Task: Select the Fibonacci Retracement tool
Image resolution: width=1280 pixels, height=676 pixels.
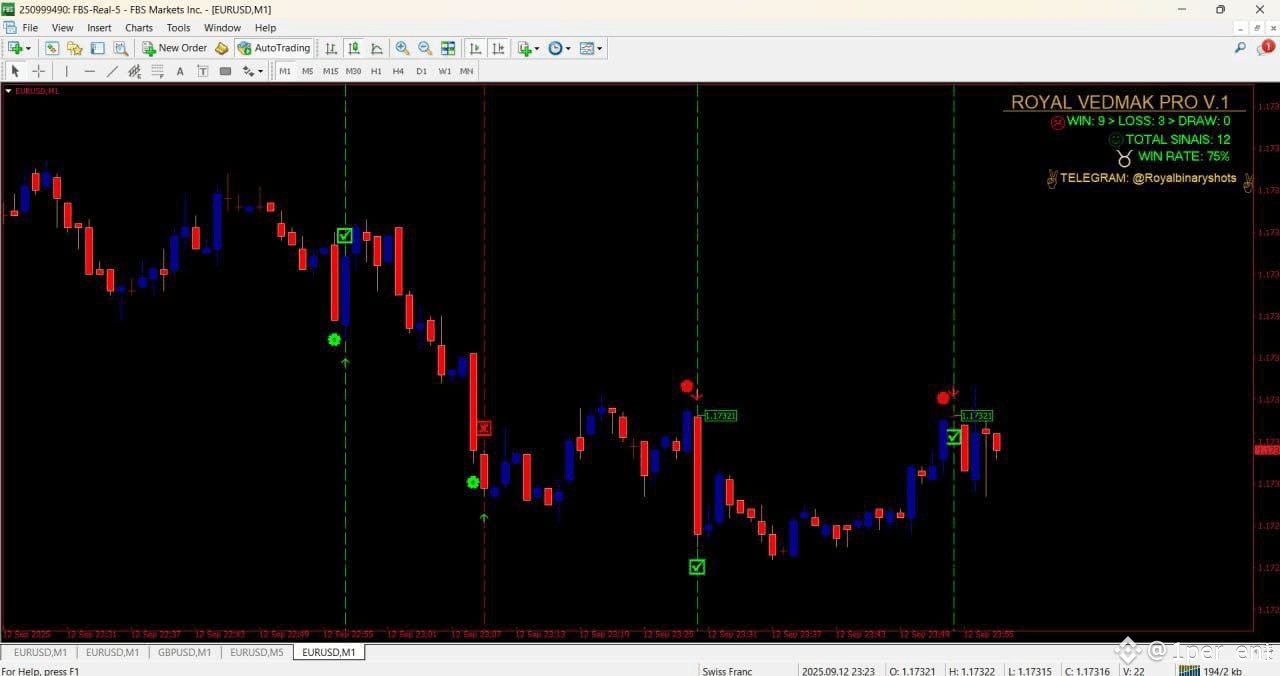Action: [157, 71]
